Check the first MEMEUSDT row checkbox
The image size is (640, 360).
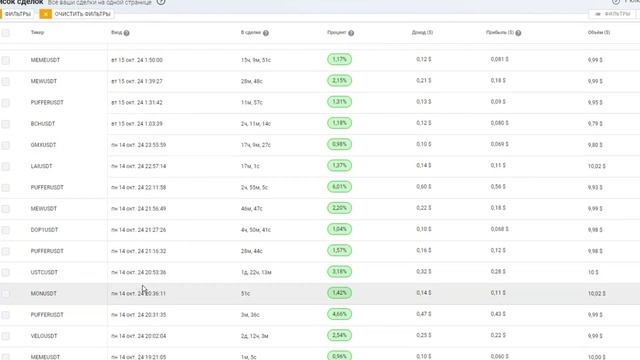[x=5, y=60]
